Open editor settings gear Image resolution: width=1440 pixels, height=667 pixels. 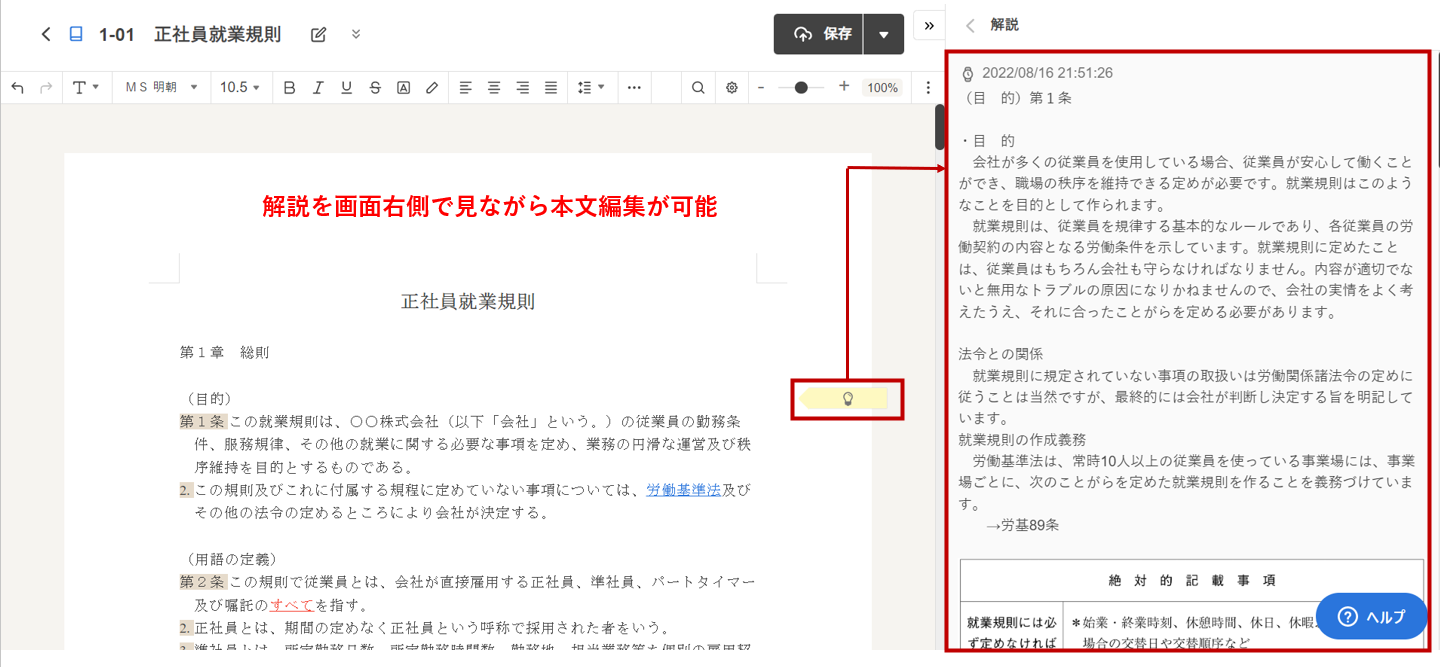click(732, 88)
